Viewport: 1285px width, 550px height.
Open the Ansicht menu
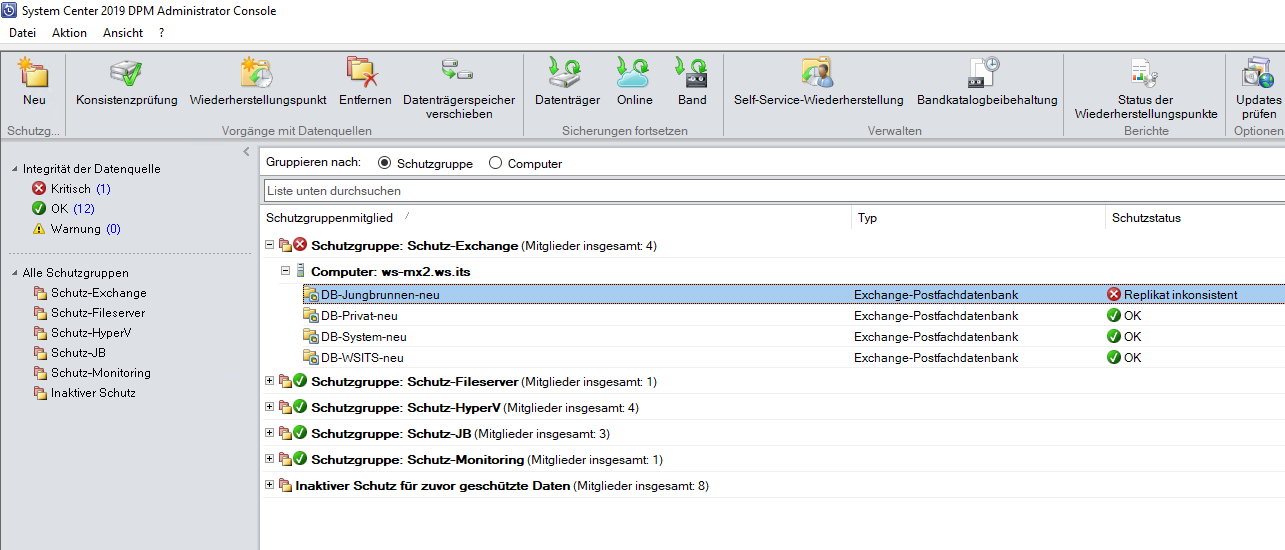pyautogui.click(x=123, y=33)
